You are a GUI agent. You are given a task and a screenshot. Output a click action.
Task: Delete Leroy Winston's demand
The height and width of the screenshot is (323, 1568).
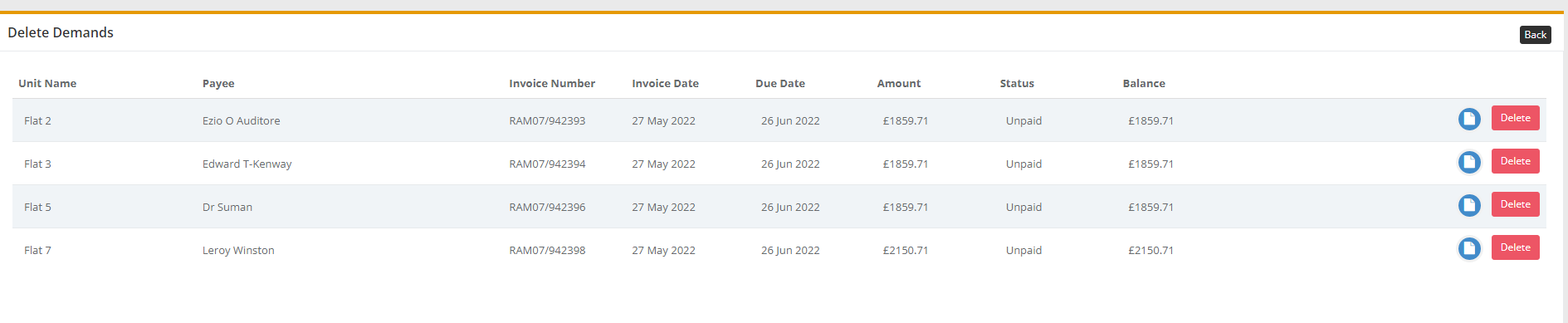[1515, 247]
